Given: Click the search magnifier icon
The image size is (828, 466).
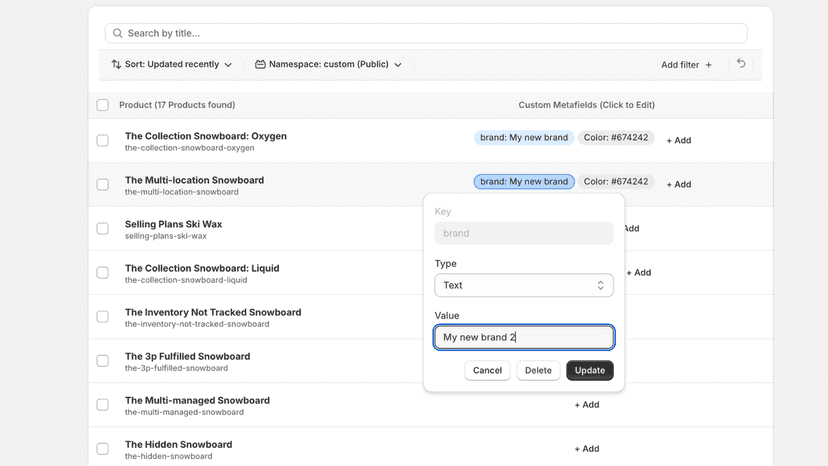Looking at the screenshot, I should 118,33.
